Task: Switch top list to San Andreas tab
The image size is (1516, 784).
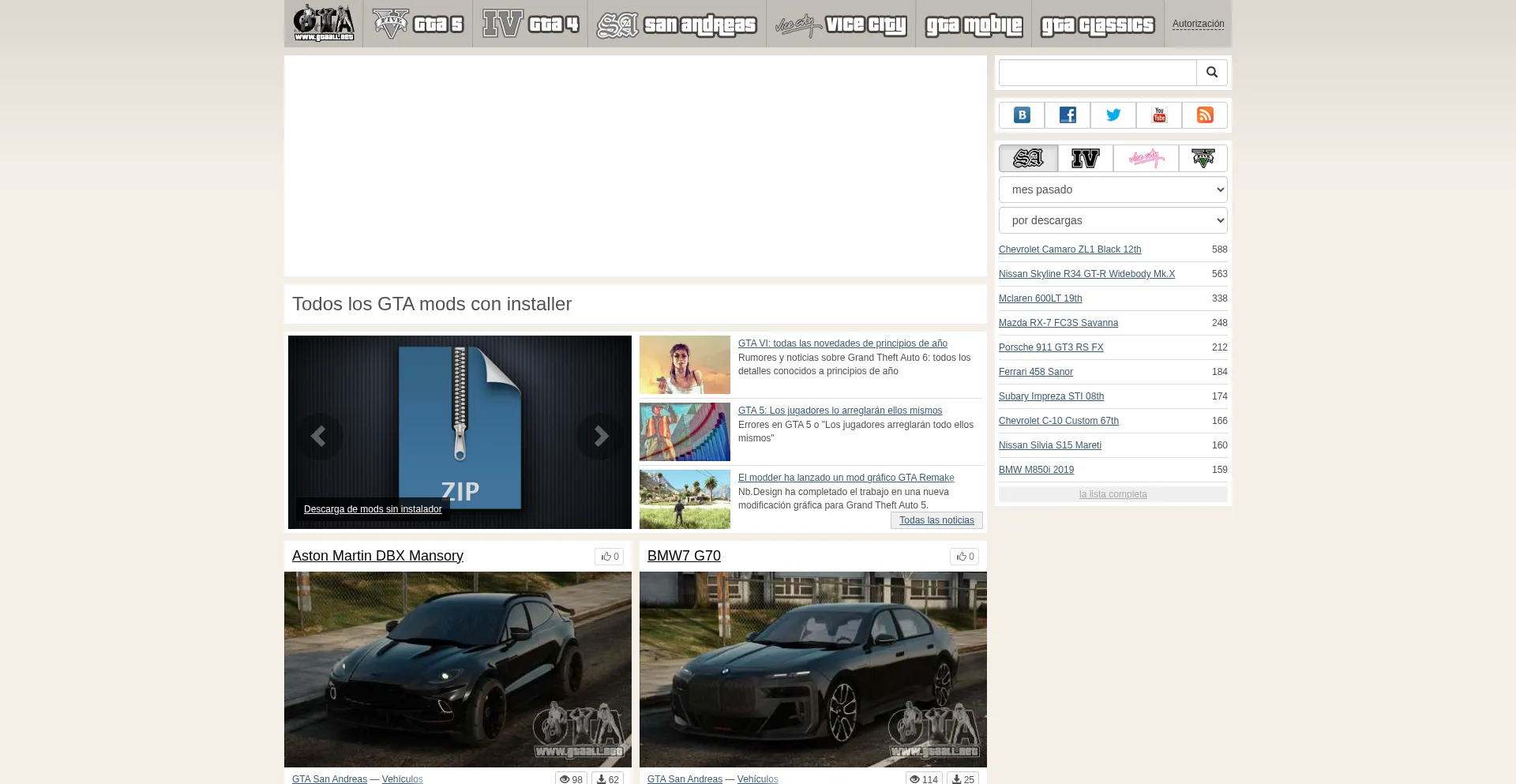Action: pyautogui.click(x=1028, y=158)
